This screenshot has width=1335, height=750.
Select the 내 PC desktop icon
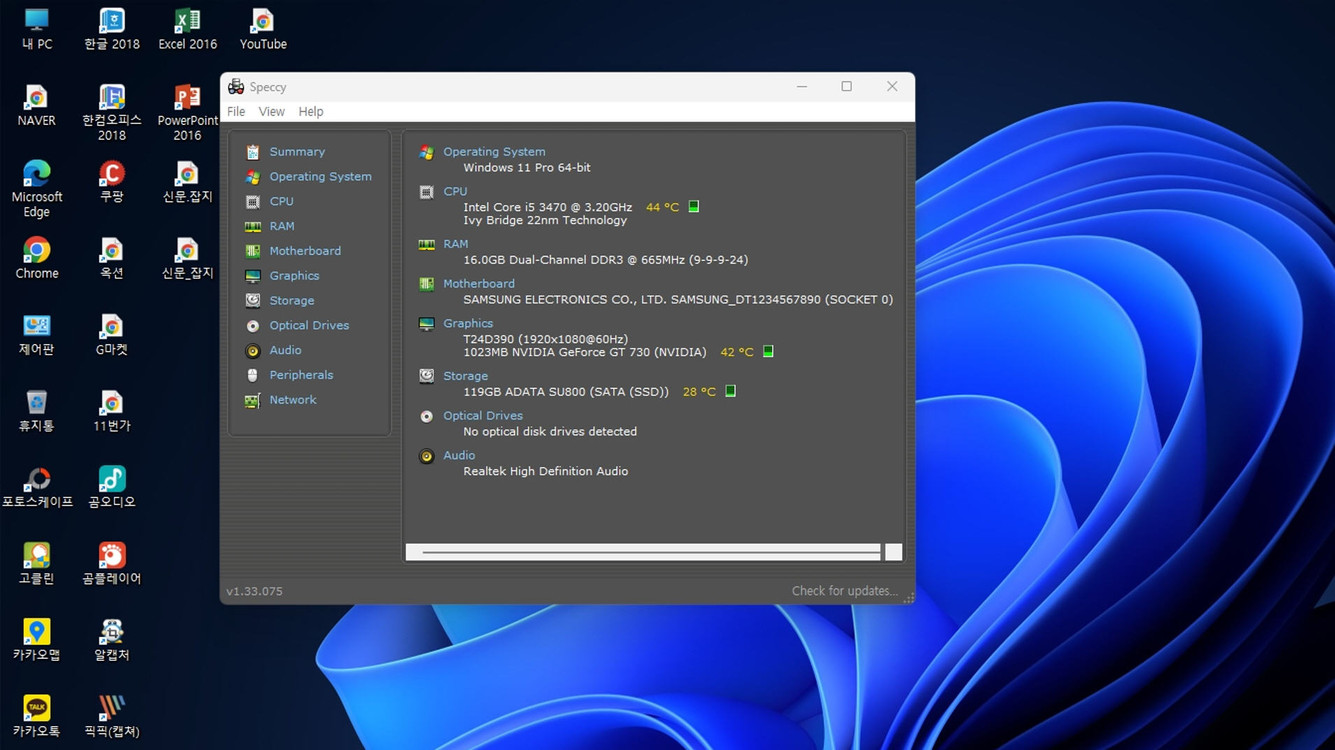[x=37, y=29]
